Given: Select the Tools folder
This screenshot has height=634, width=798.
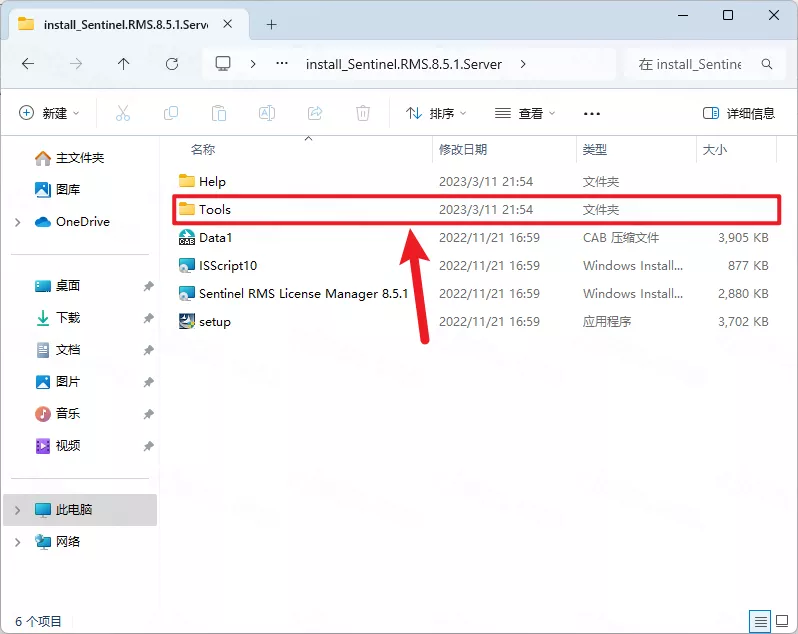Looking at the screenshot, I should tap(215, 210).
